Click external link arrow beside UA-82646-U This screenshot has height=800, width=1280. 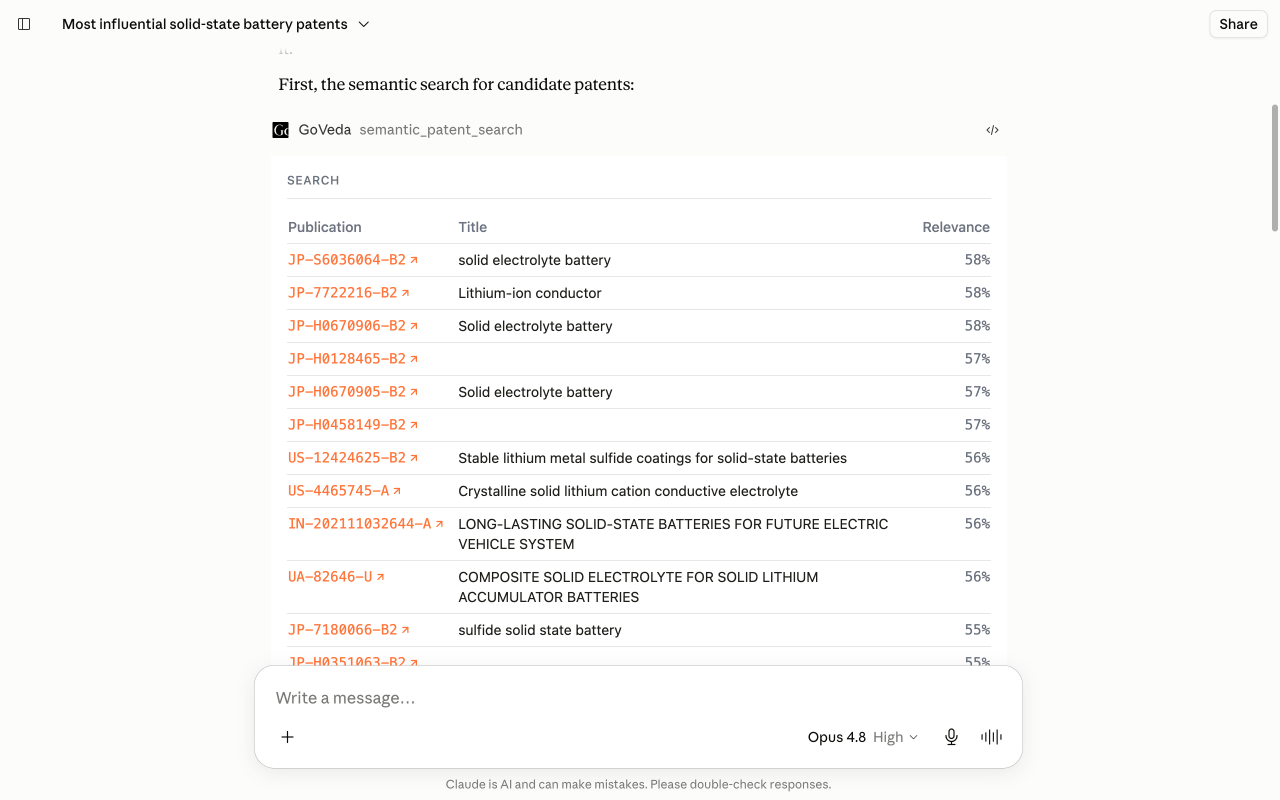pyautogui.click(x=380, y=577)
